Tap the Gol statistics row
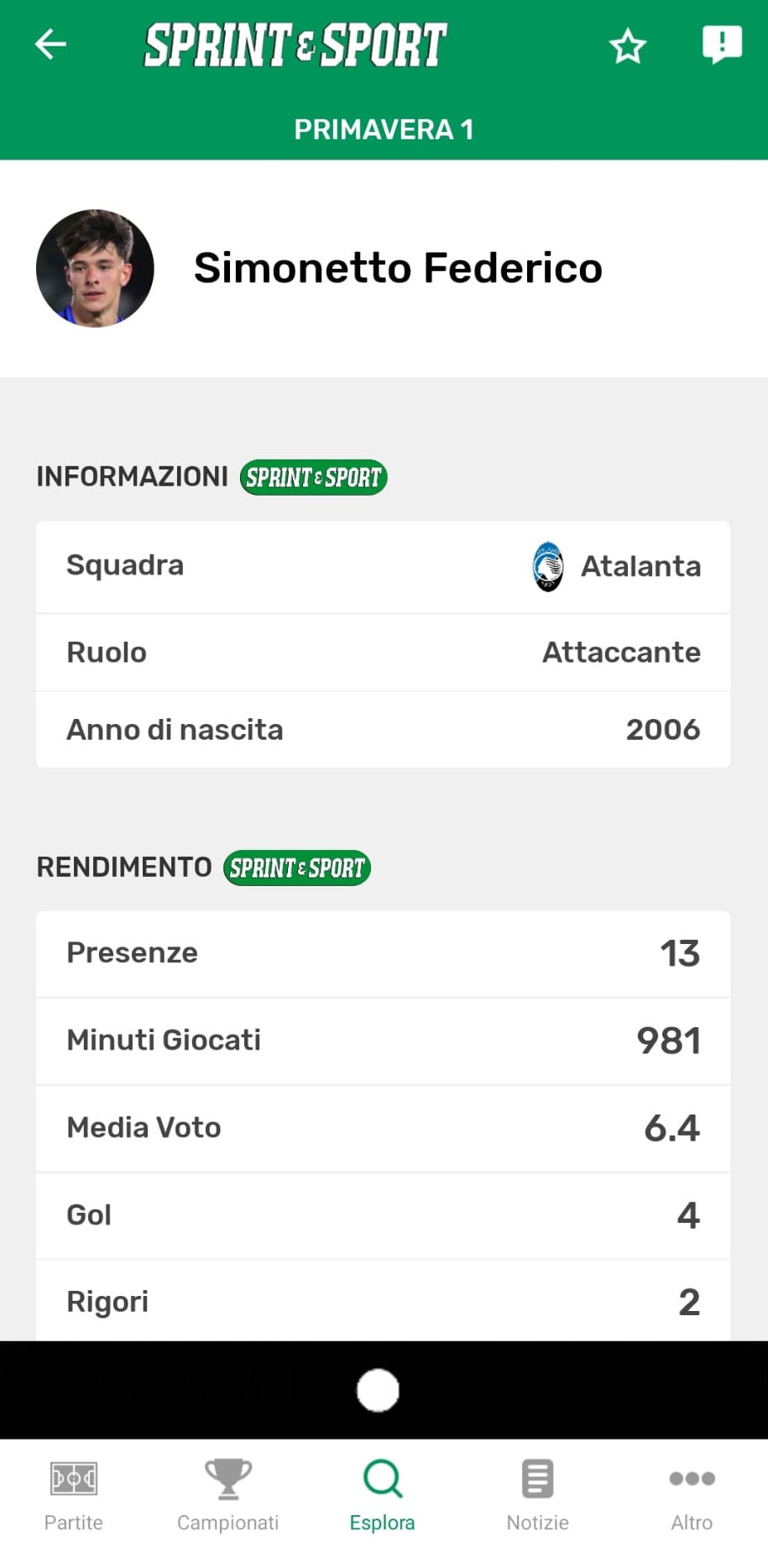 tap(383, 1215)
